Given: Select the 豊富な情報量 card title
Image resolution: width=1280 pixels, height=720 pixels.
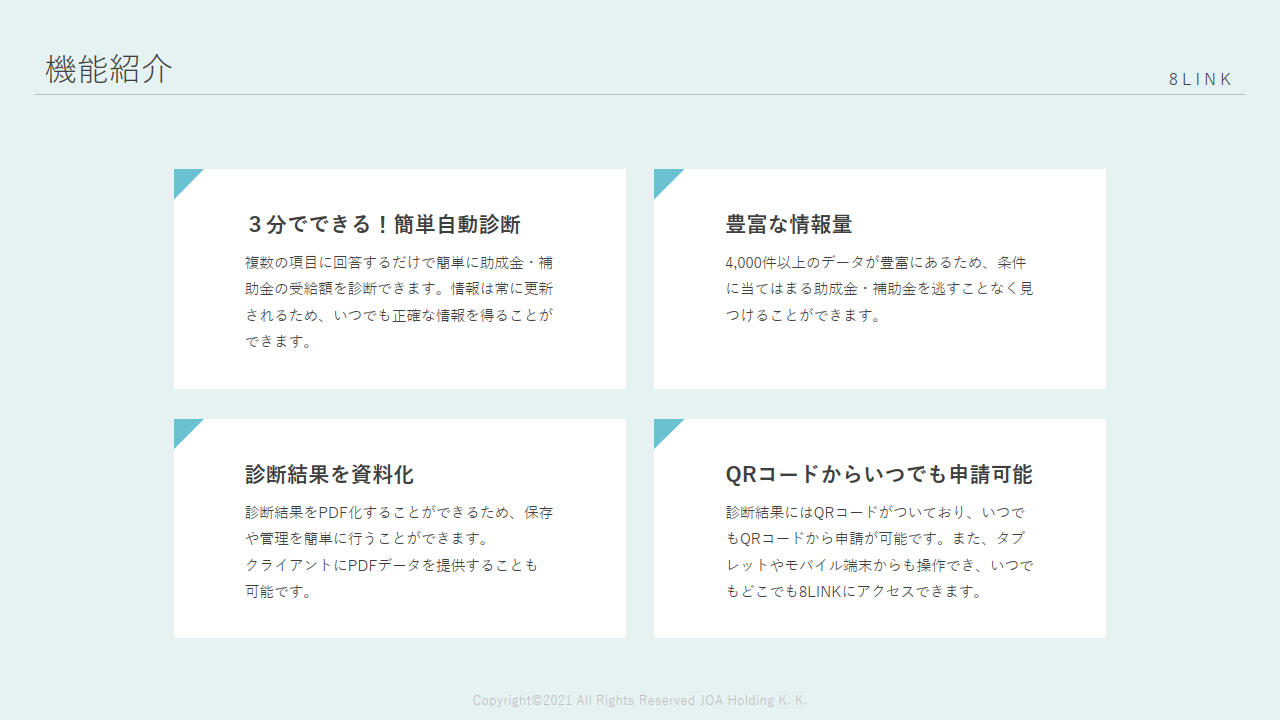Looking at the screenshot, I should click(x=789, y=224).
